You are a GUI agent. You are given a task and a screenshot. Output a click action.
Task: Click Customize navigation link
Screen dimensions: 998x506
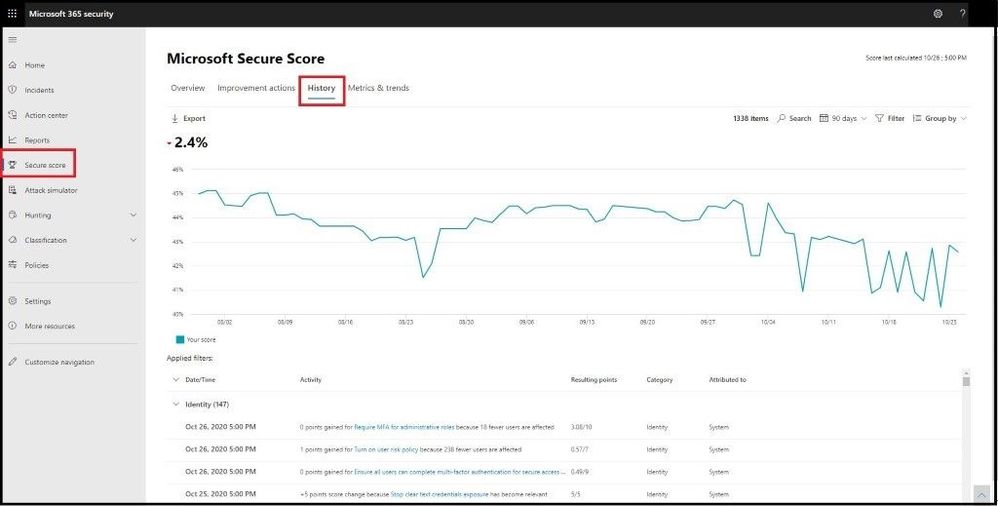pyautogui.click(x=59, y=362)
